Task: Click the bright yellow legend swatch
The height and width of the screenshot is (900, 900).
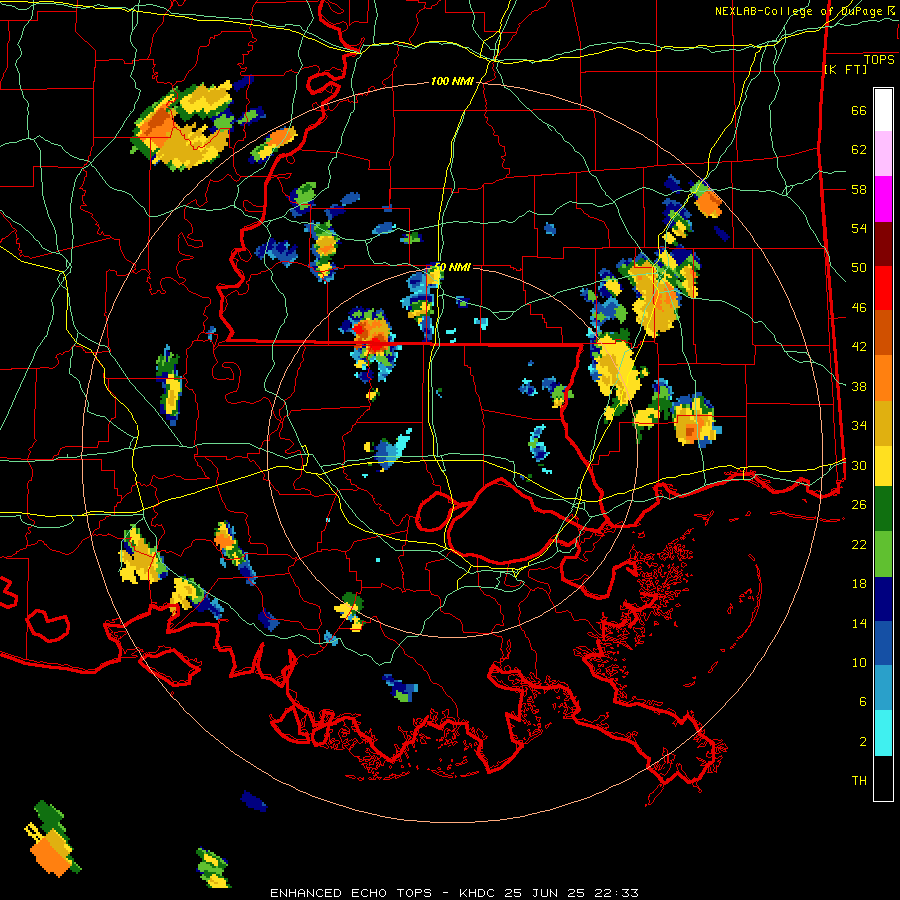Action: [883, 465]
